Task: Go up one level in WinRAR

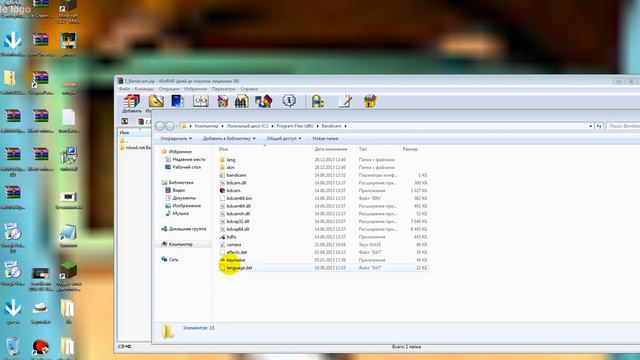Action: pyautogui.click(x=125, y=121)
